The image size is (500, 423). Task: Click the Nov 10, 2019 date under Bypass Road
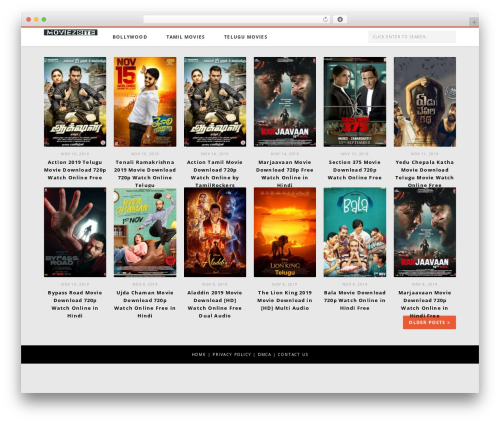tap(75, 284)
